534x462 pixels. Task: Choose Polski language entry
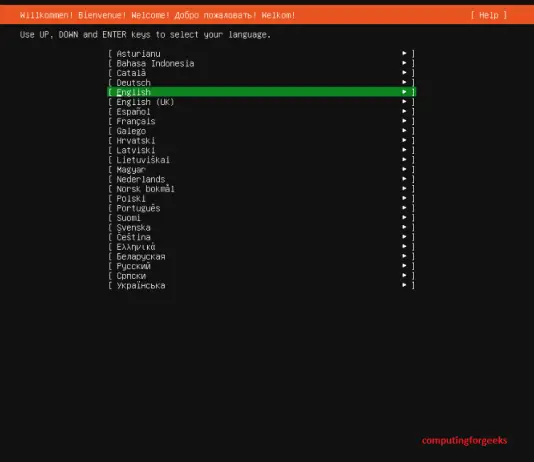[x=262, y=198]
